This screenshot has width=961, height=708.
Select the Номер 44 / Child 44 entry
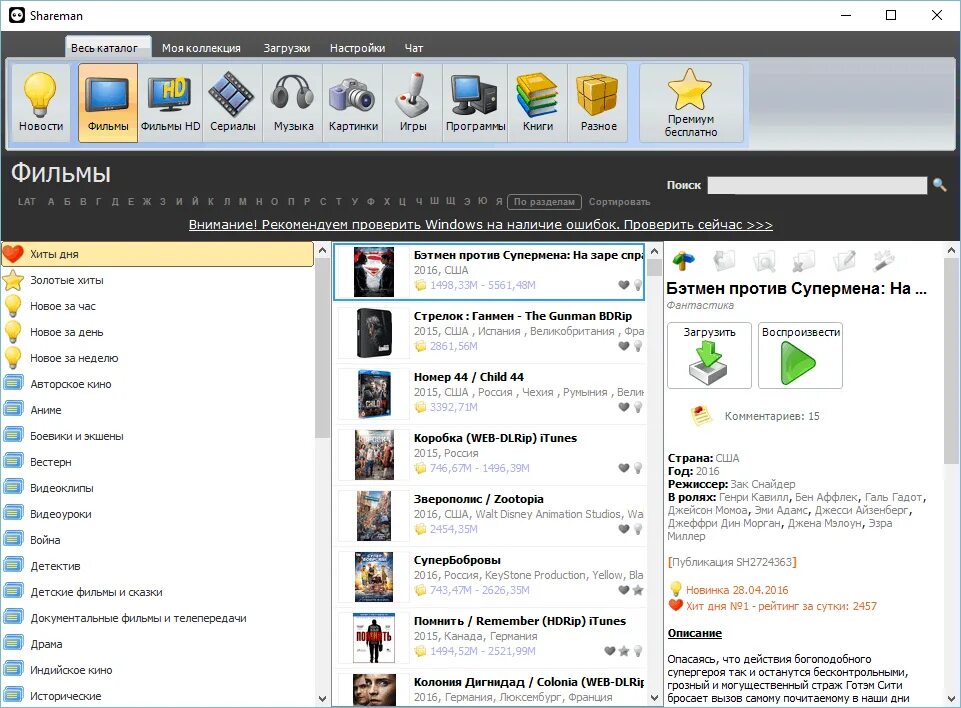tap(490, 394)
